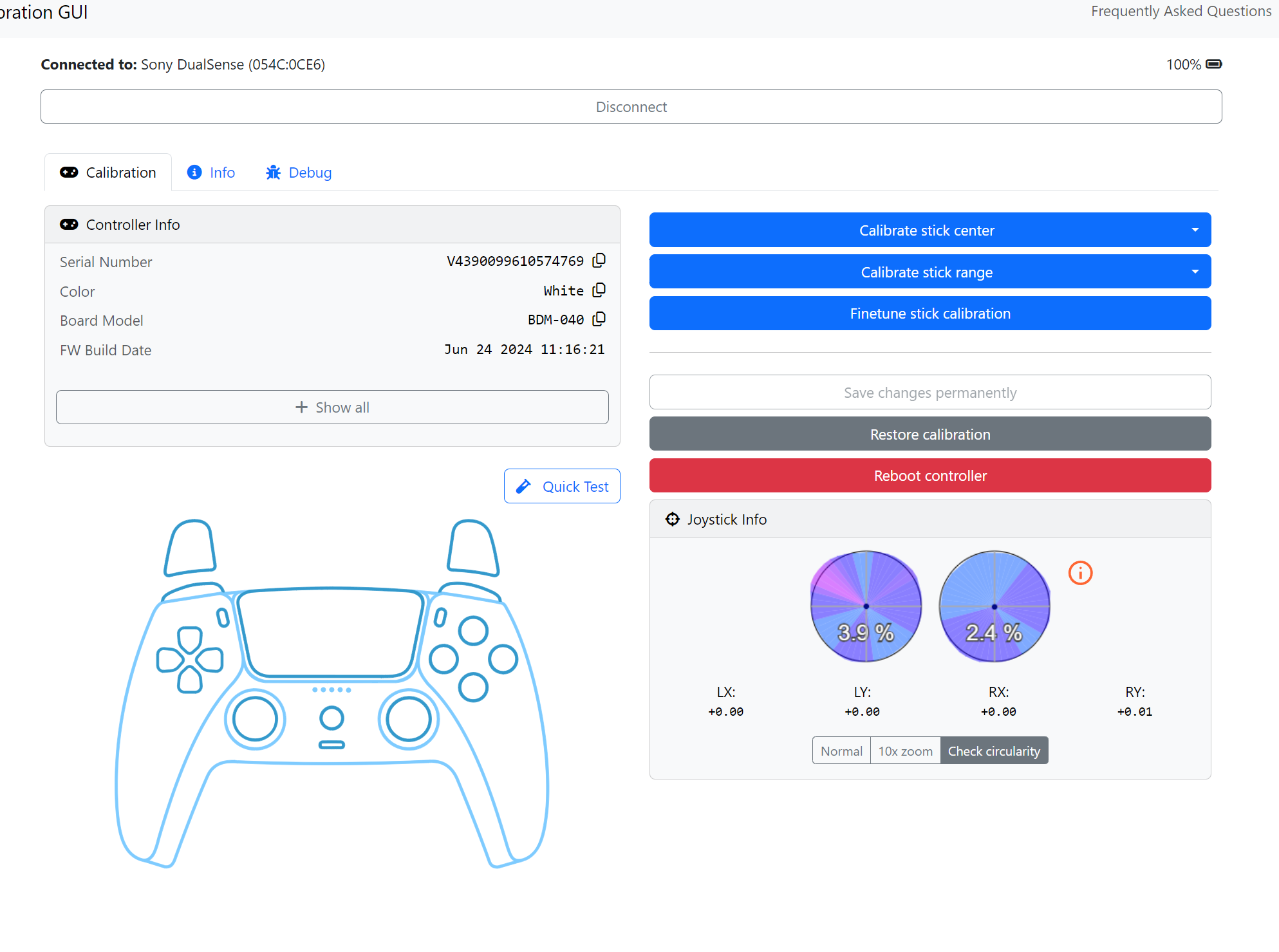Click the left stick circularity plot
This screenshot has height=952, width=1279.
click(x=866, y=606)
